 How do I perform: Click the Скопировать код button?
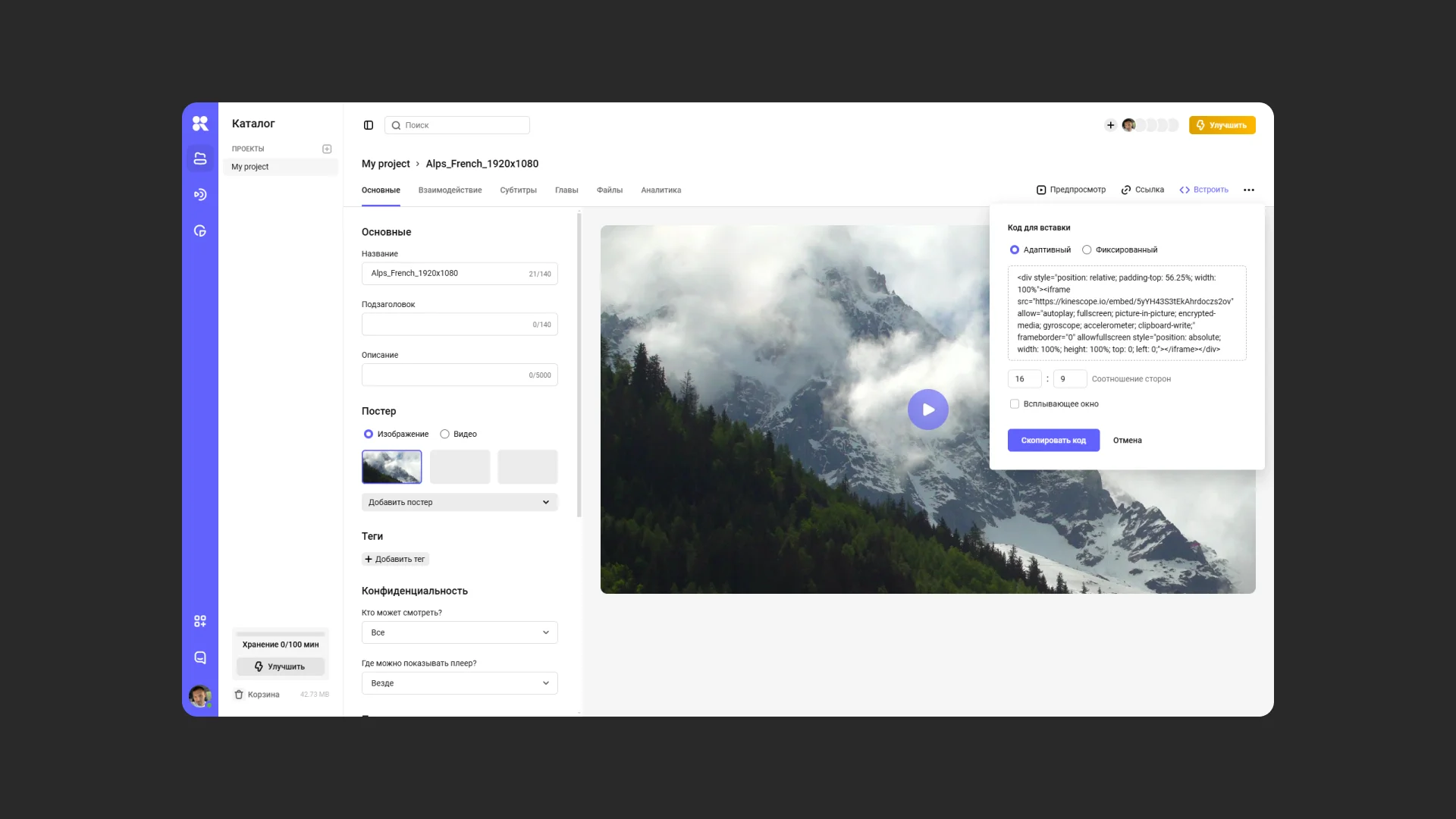point(1053,441)
